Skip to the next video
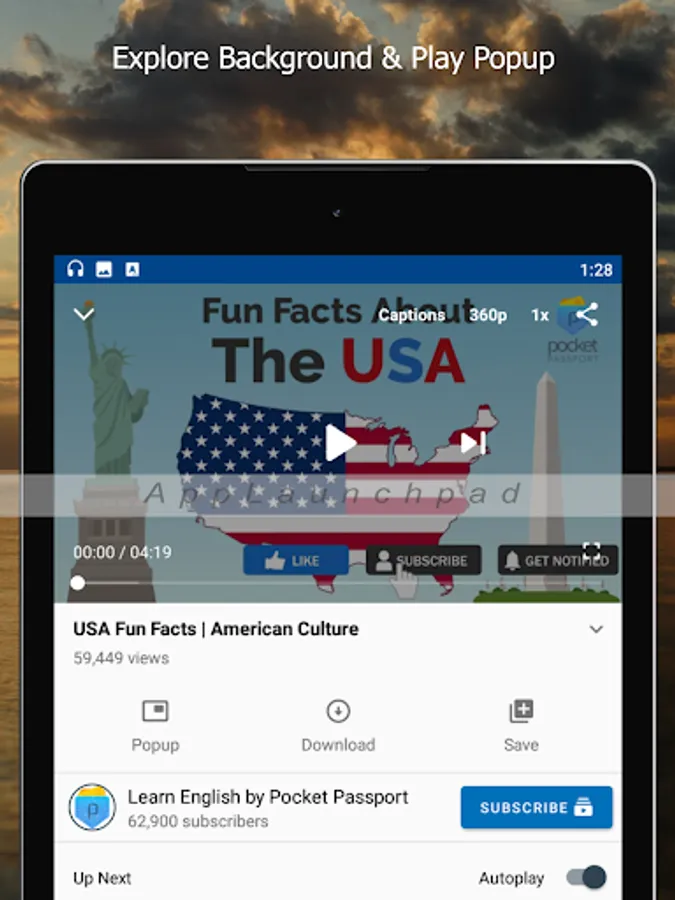The height and width of the screenshot is (900, 675). point(473,443)
